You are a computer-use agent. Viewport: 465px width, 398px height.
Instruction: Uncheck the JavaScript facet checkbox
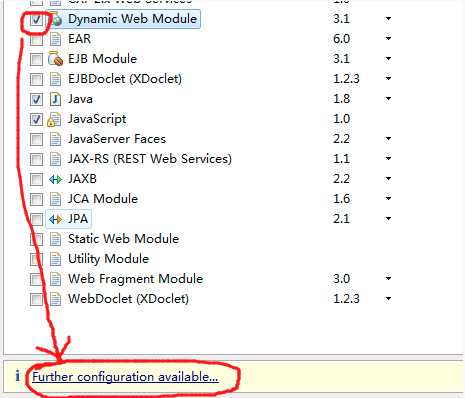[x=36, y=119]
